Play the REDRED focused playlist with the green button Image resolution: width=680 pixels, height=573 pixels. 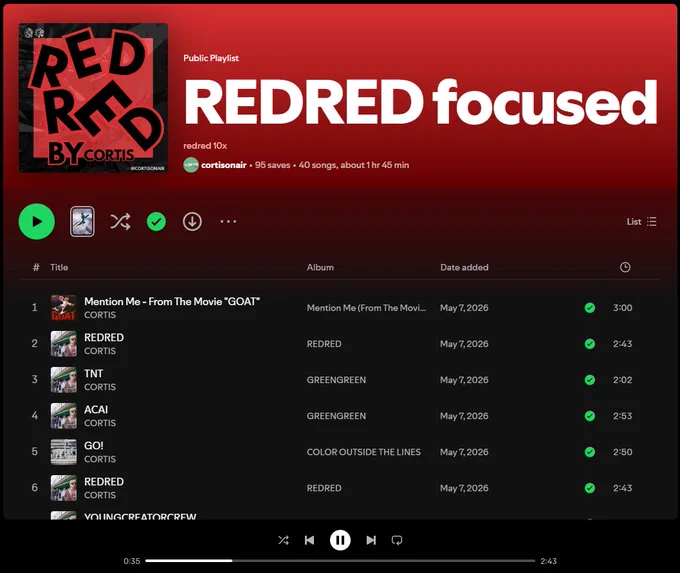(37, 222)
